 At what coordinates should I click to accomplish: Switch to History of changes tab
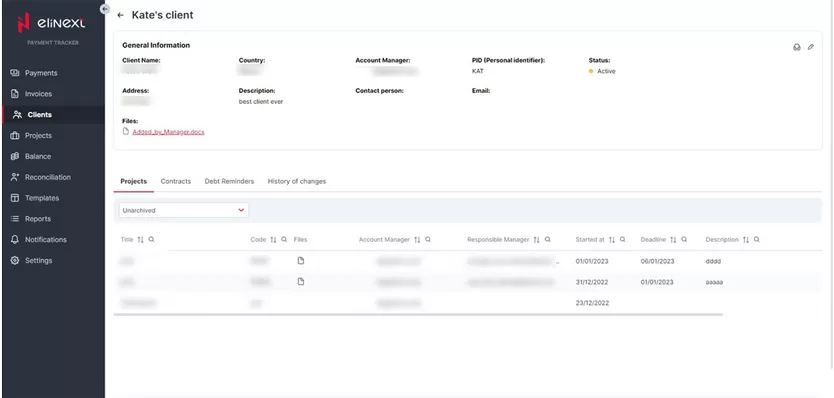(297, 181)
